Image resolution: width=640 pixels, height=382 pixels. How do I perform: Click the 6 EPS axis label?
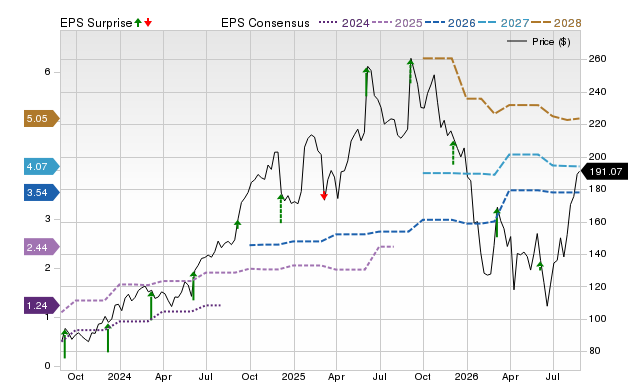(47, 72)
